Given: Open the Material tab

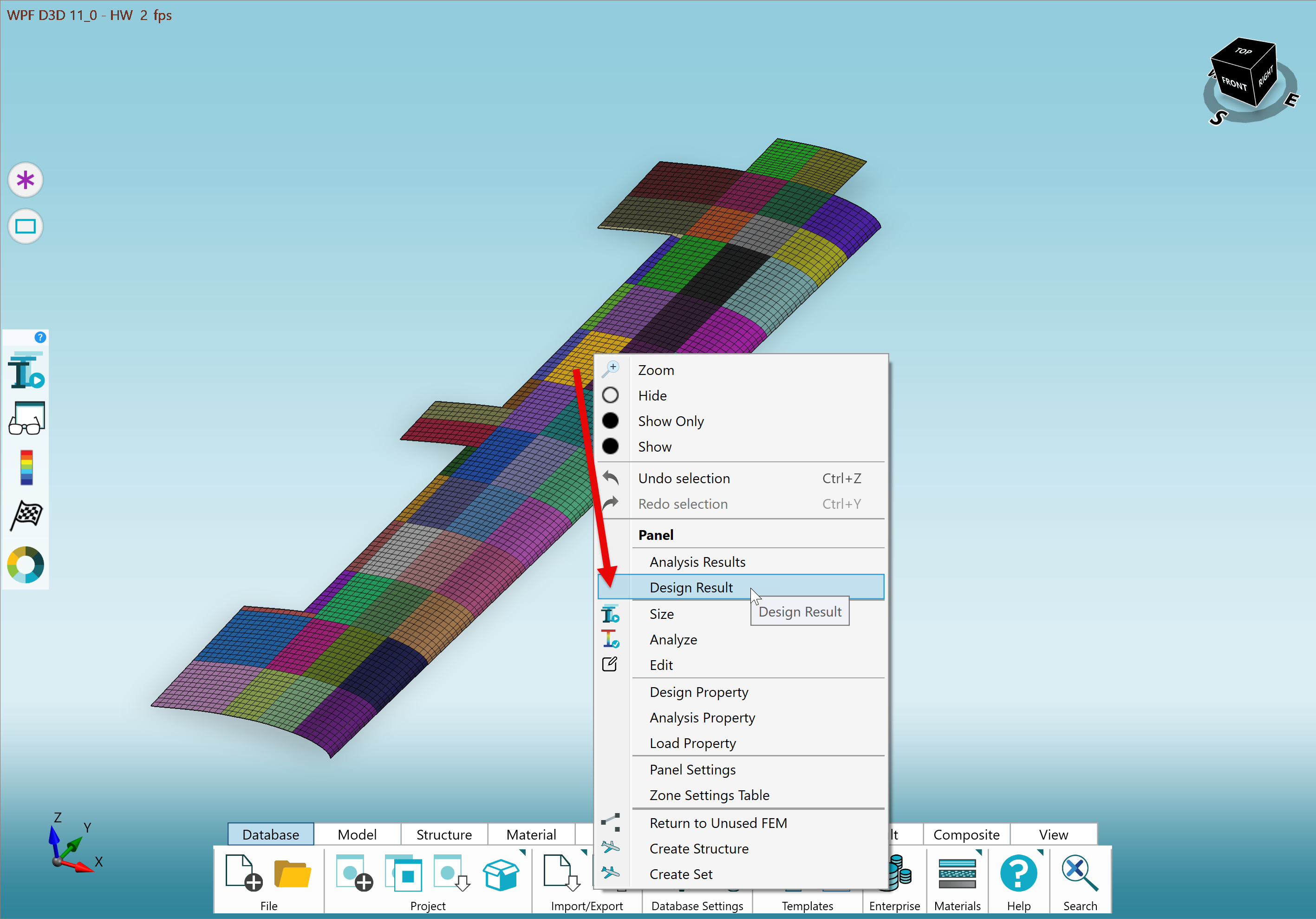Looking at the screenshot, I should pos(531,834).
